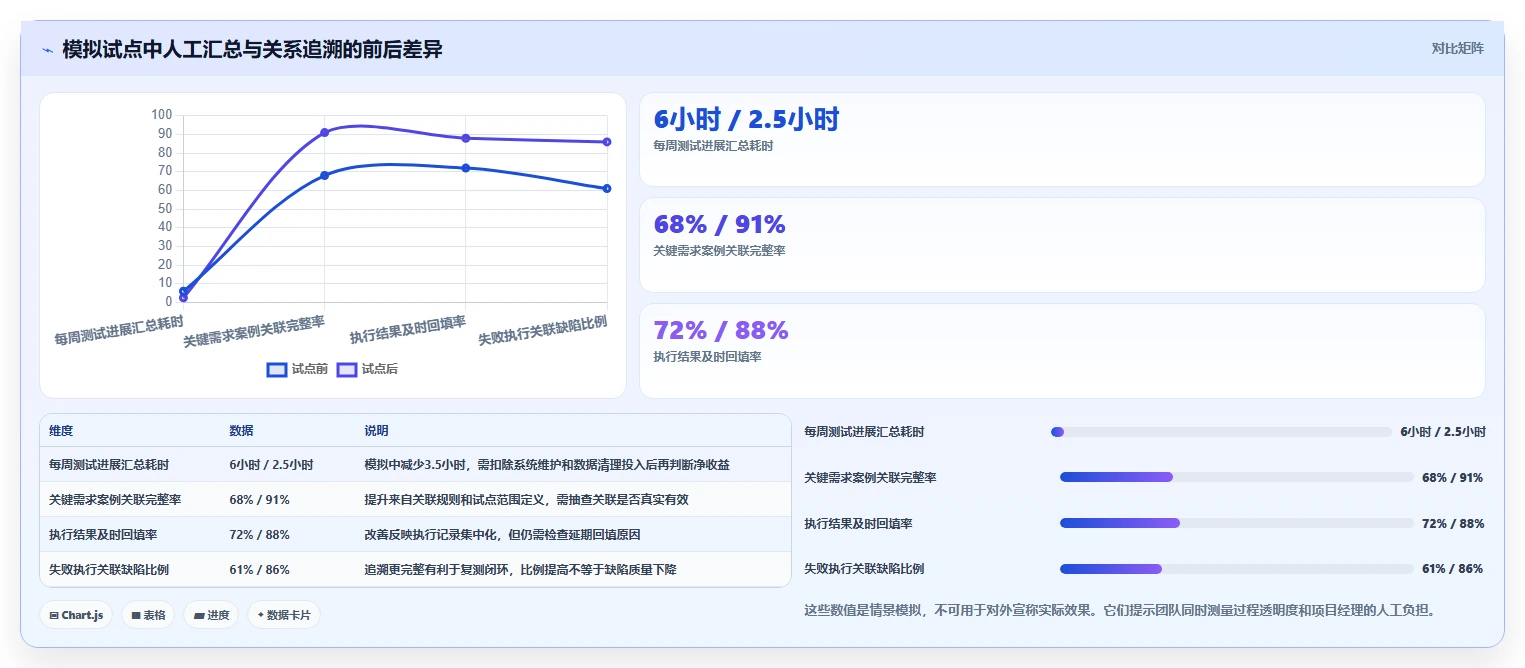The width and height of the screenshot is (1525, 668).
Task: Click the Chart.js tag chip
Action: (76, 615)
